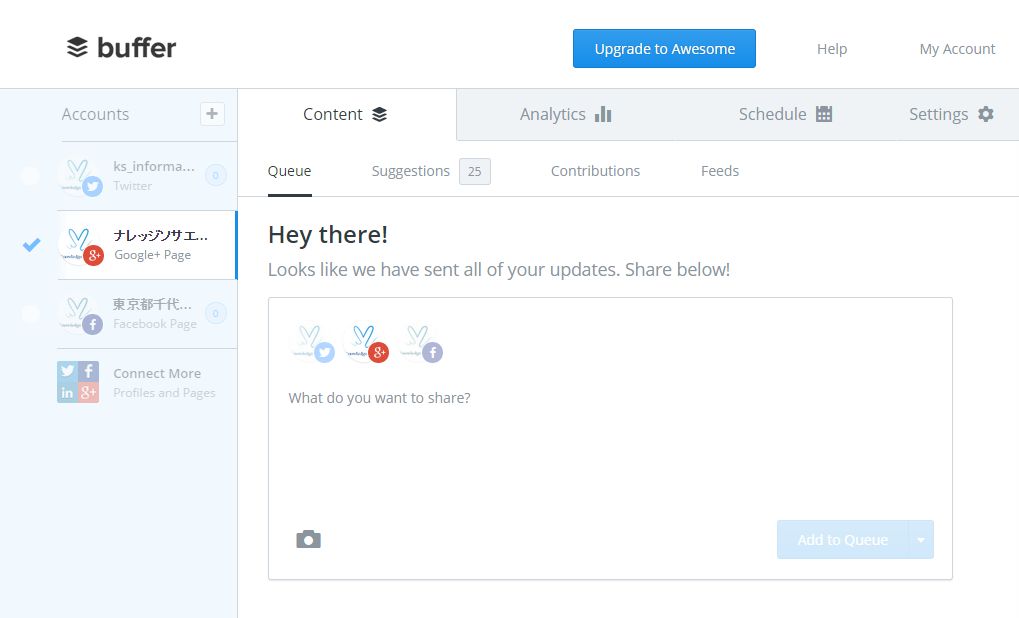This screenshot has height=618, width=1019.
Task: Open the Analytics tab
Action: (x=565, y=114)
